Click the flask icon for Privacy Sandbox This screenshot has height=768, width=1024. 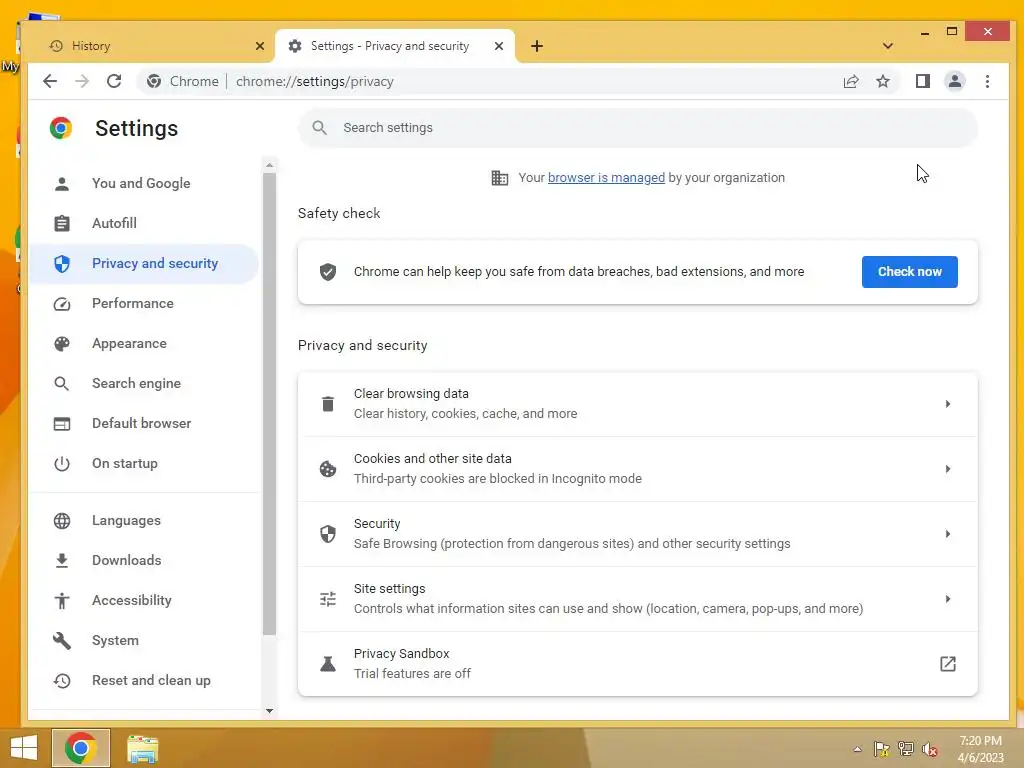tap(328, 664)
